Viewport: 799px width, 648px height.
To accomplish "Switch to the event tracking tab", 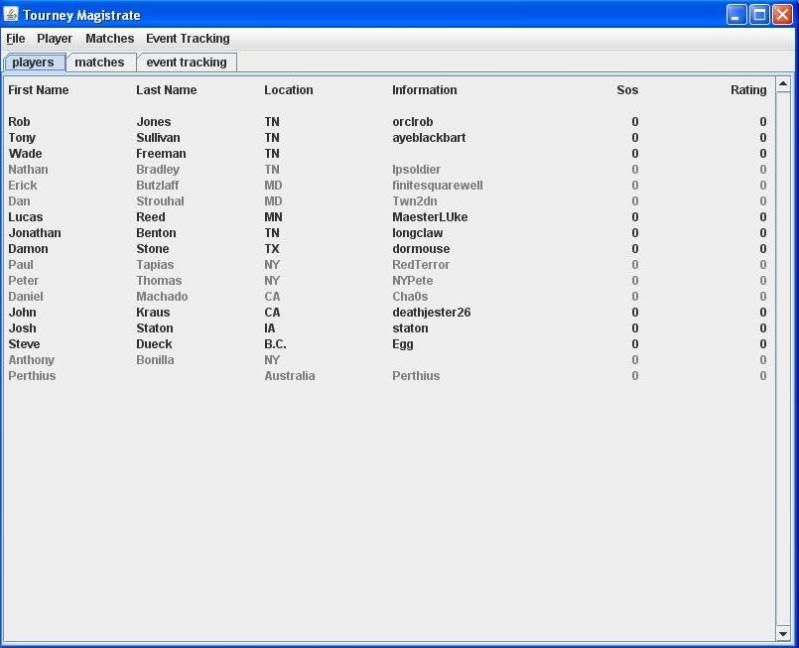I will (x=186, y=62).
